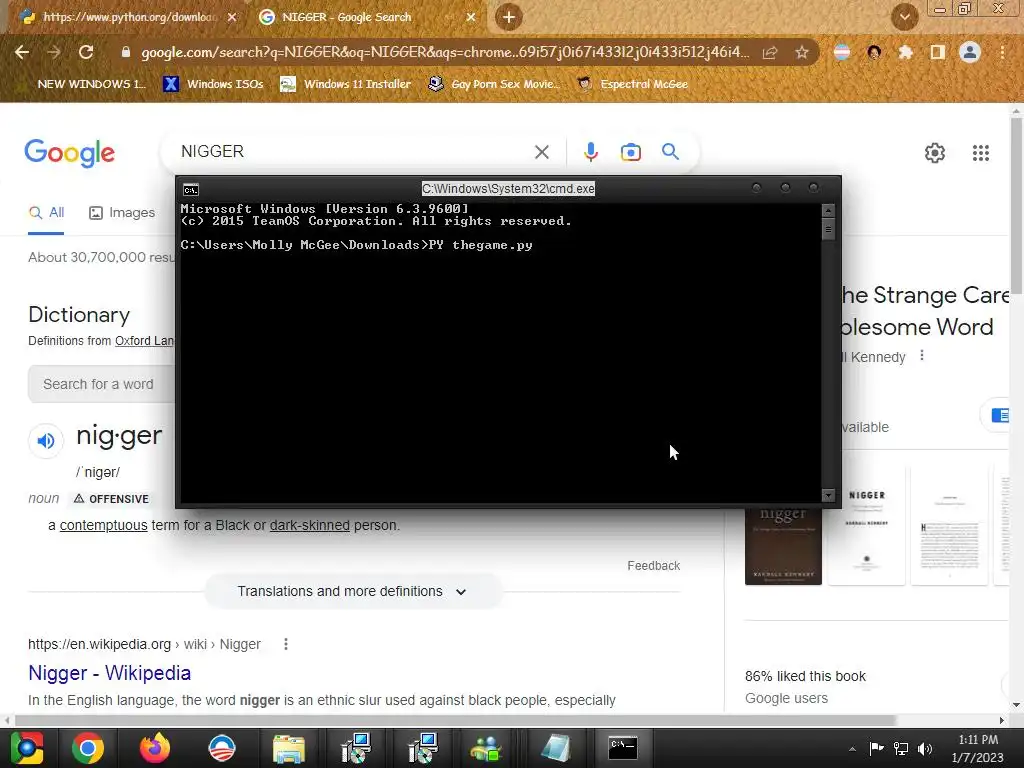Click the network tray icon

(x=901, y=749)
